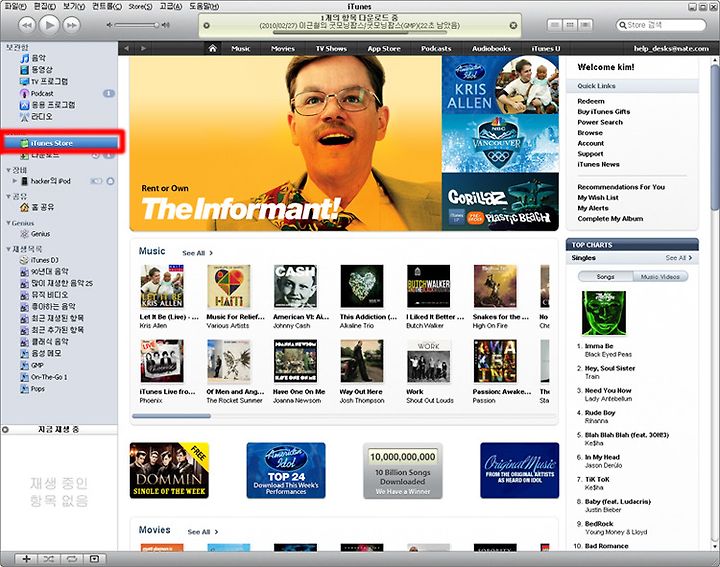This screenshot has width=720, height=567.
Task: Switch to list view
Action: (555, 25)
